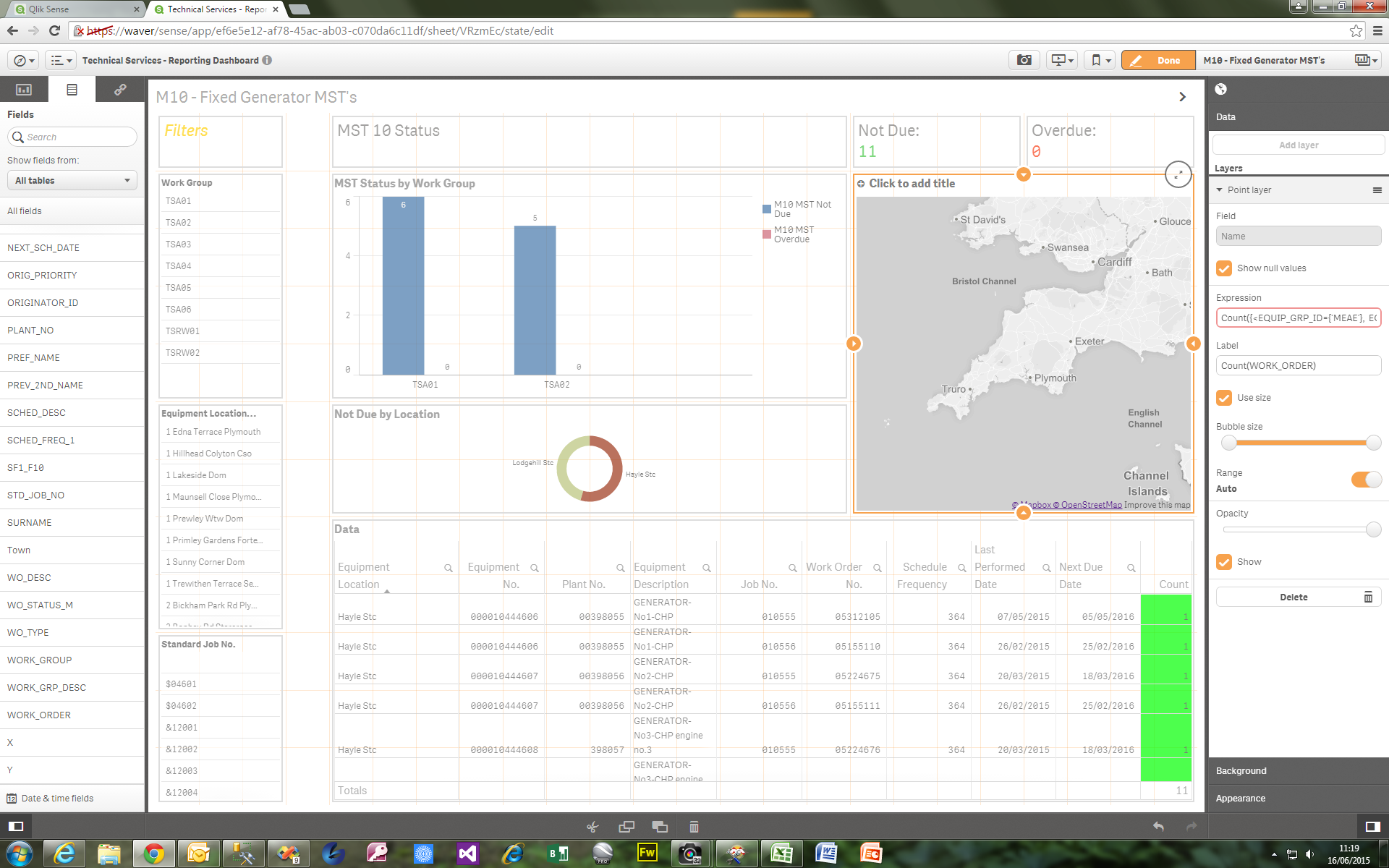Undo the last edit
This screenshot has height=868, width=1389.
point(1158,826)
